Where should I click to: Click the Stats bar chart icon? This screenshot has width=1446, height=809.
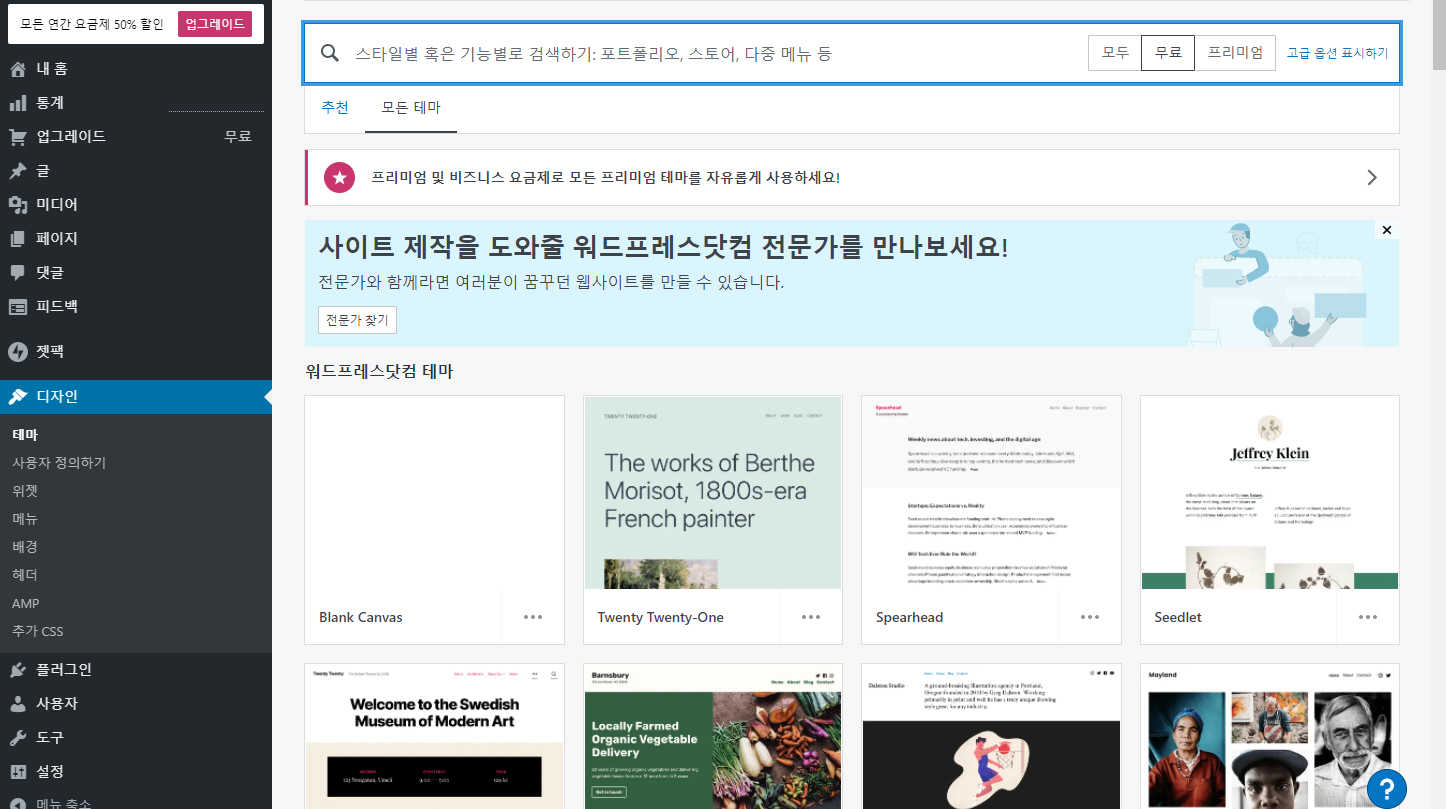(18, 103)
